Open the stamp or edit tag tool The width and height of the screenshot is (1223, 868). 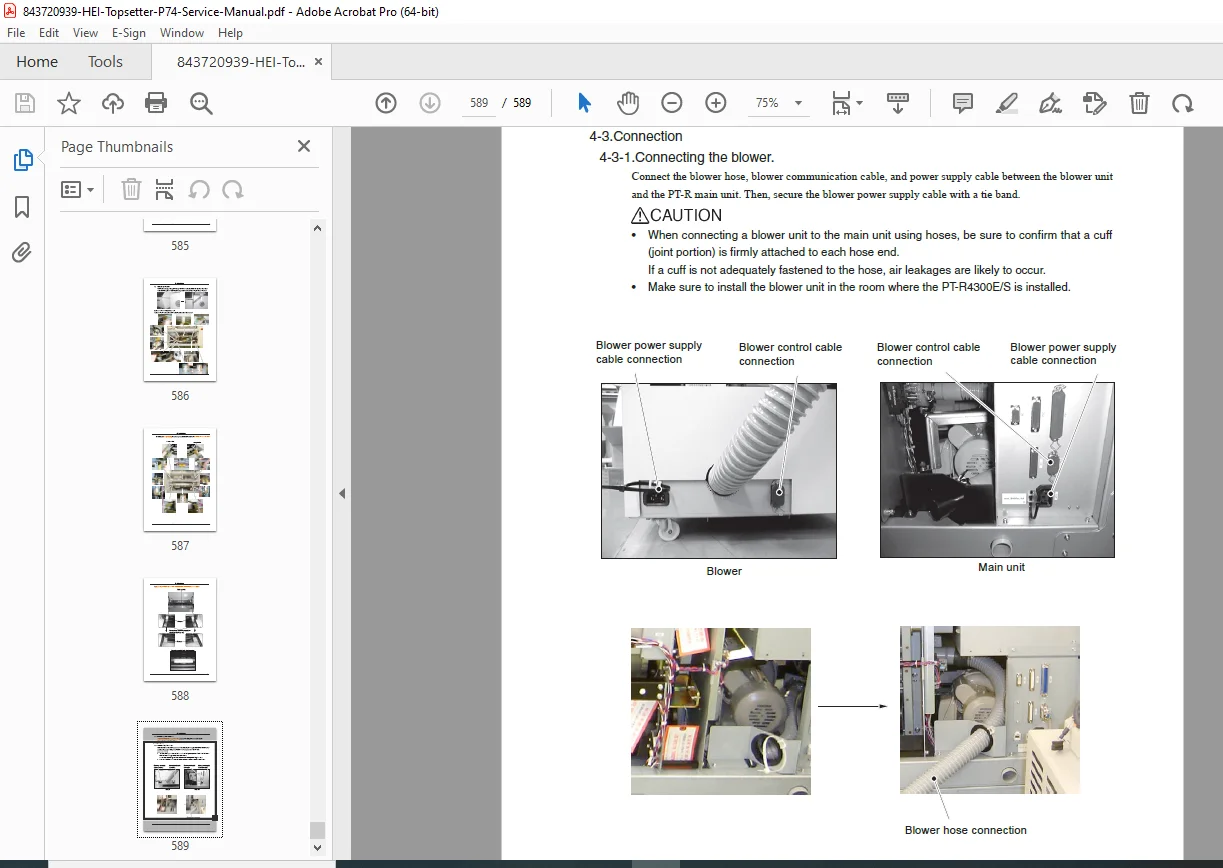point(1095,103)
